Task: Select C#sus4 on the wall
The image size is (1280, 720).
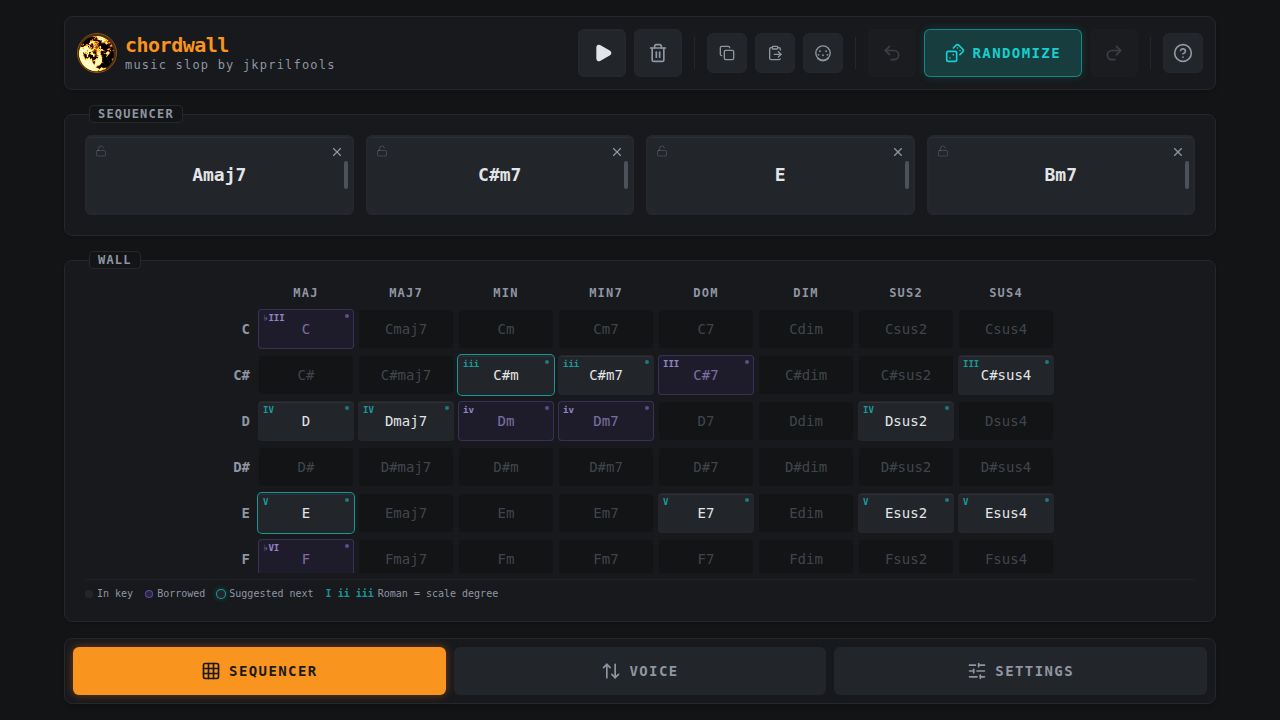Action: (x=1006, y=375)
